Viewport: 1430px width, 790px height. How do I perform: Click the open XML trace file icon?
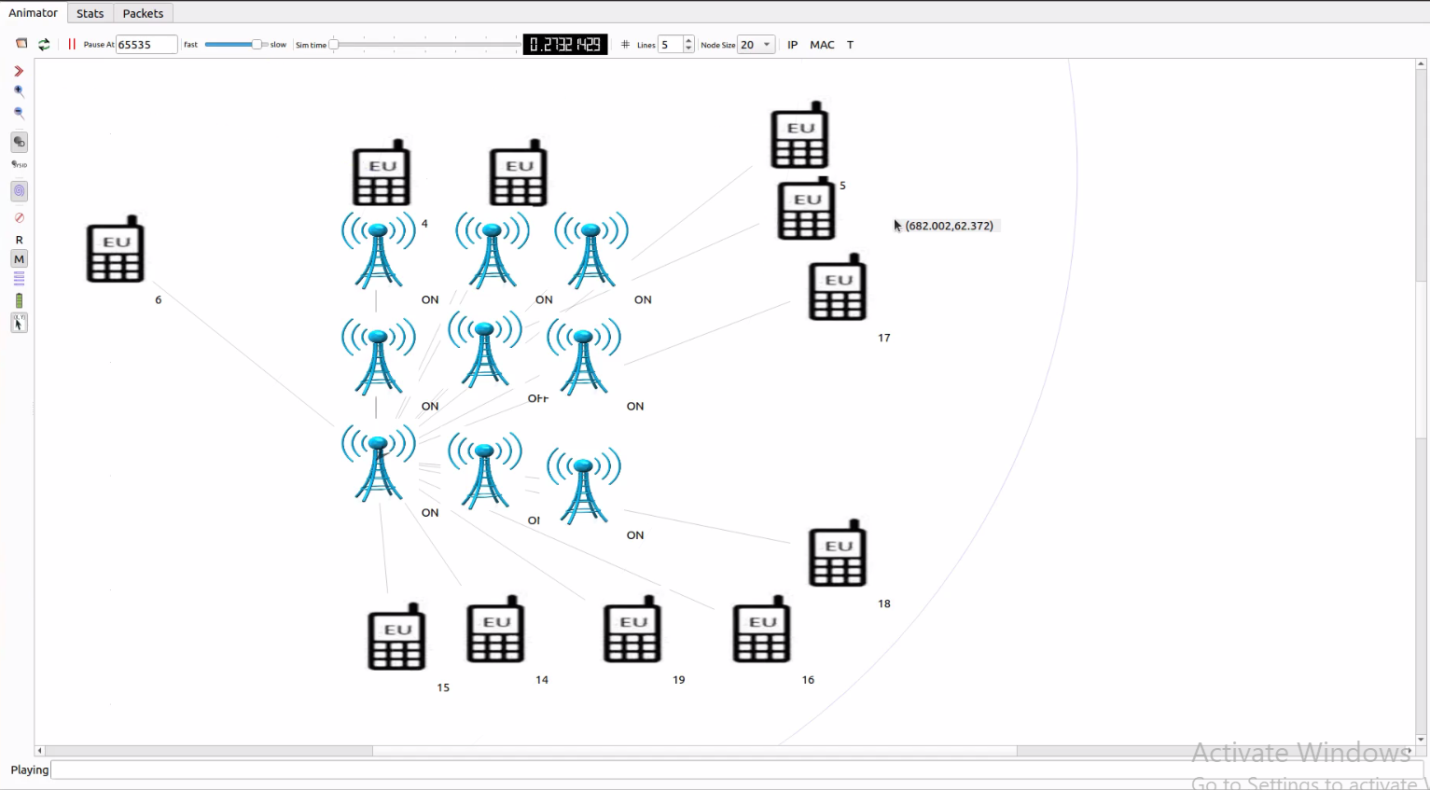[21, 44]
